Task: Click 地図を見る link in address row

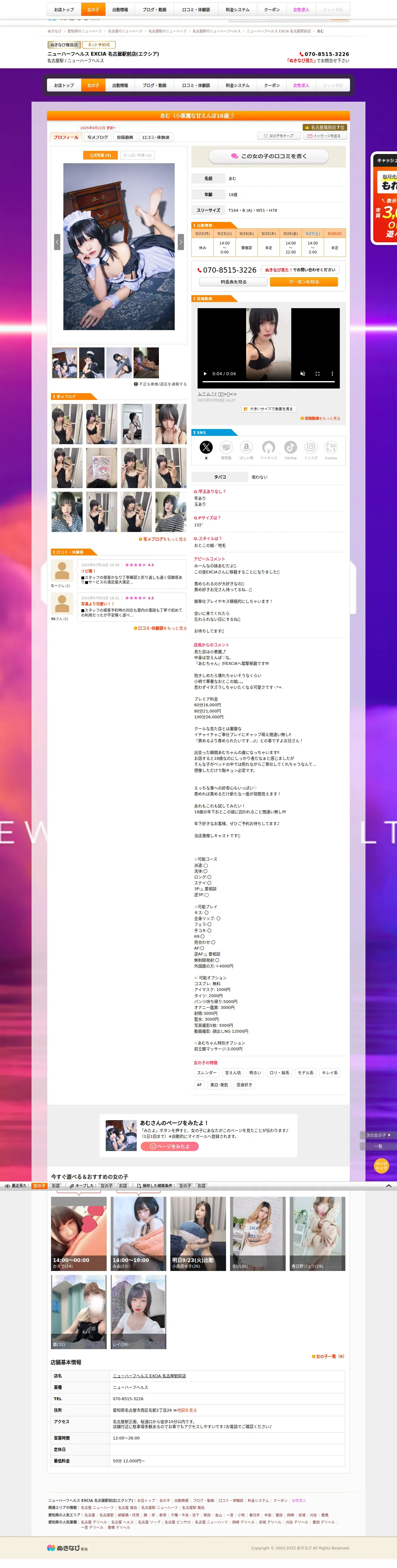Action: [187, 1410]
